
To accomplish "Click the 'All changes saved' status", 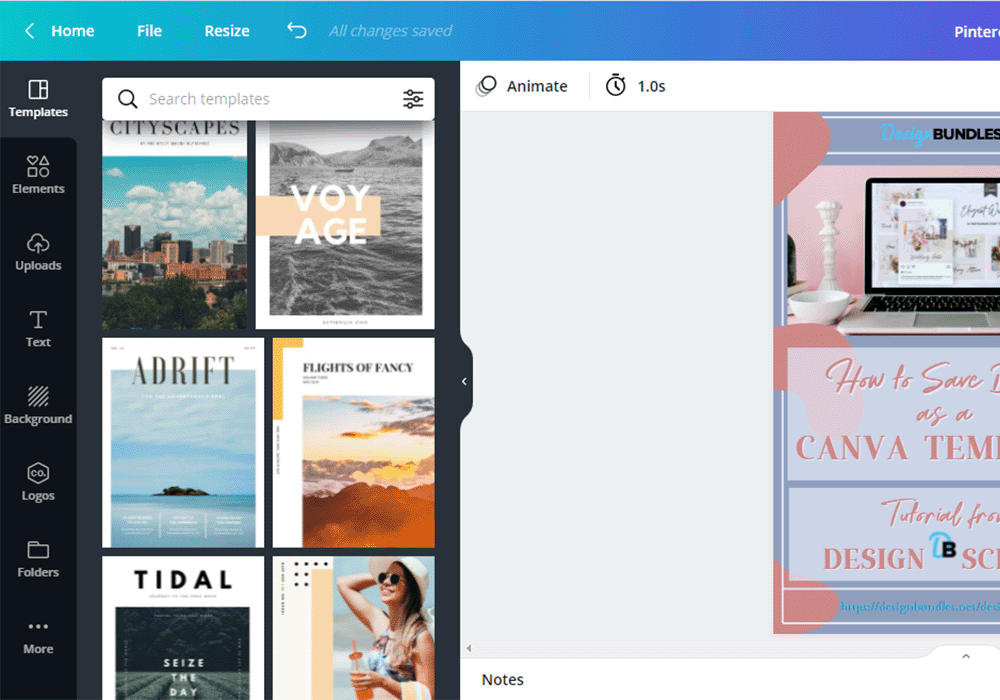I will [390, 31].
